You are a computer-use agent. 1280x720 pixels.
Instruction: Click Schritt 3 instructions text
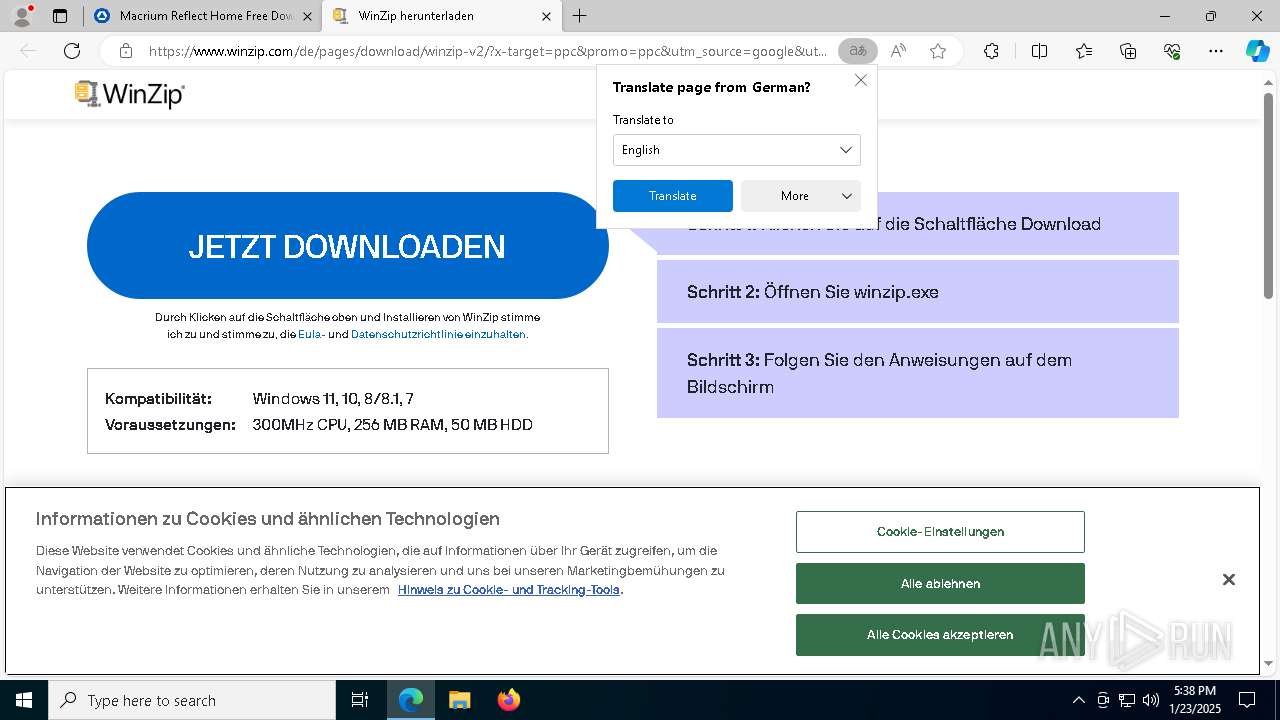point(879,373)
